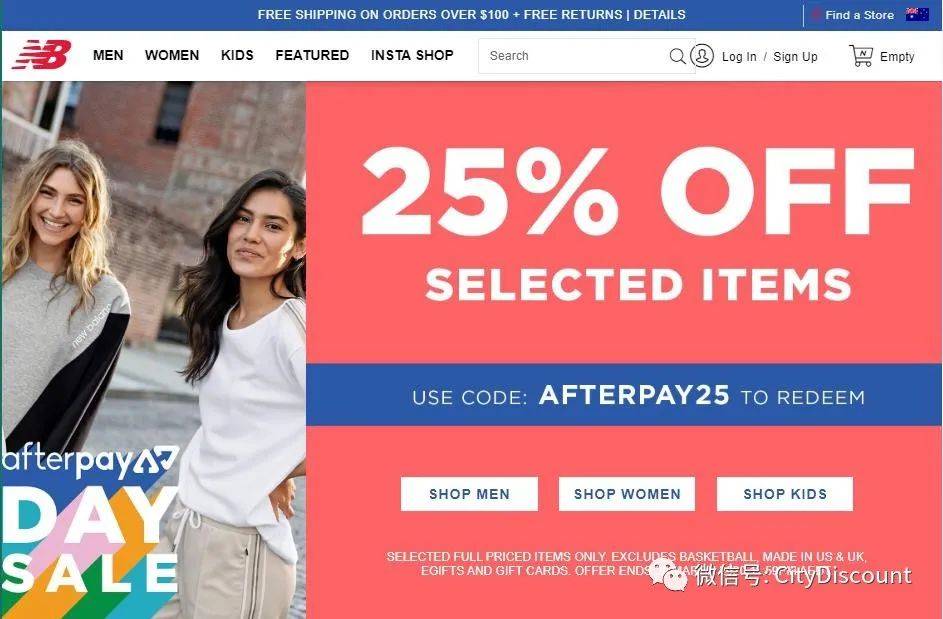Click the SHOP KIDS button

(785, 494)
